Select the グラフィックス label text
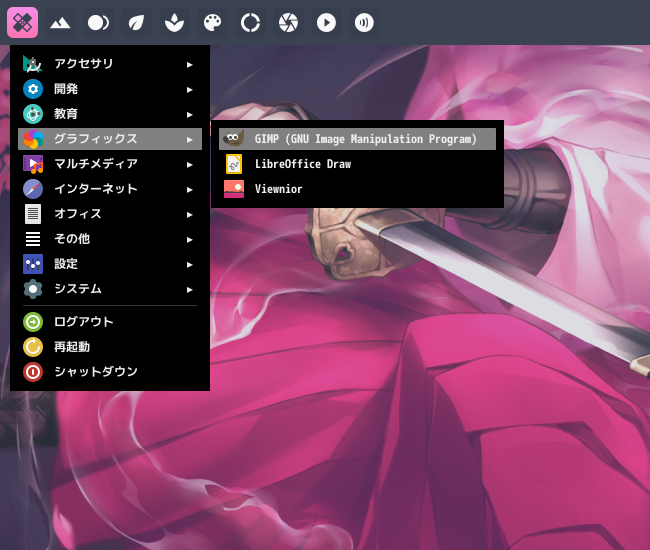Viewport: 650px width, 550px height. [x=96, y=139]
